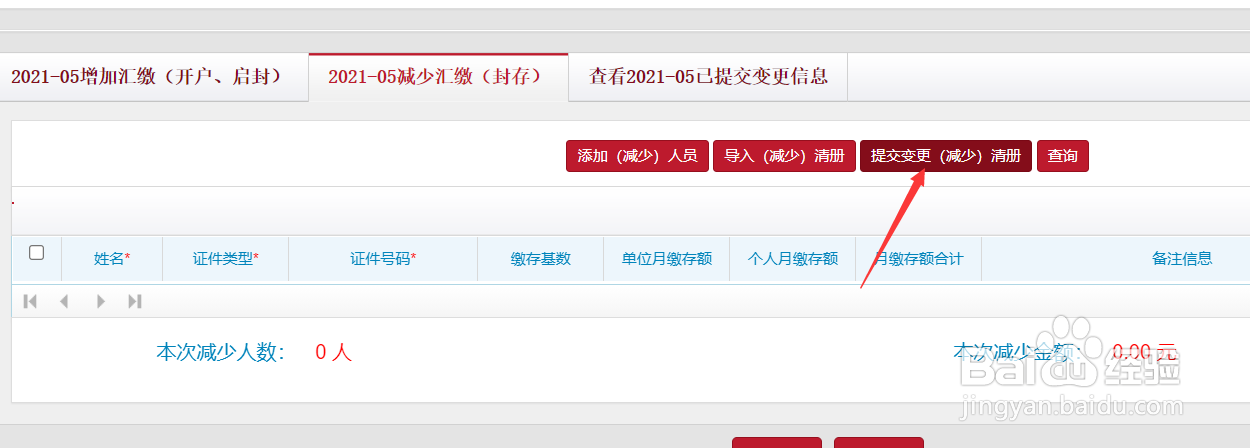Sort by the 姓名 column header

[x=112, y=259]
